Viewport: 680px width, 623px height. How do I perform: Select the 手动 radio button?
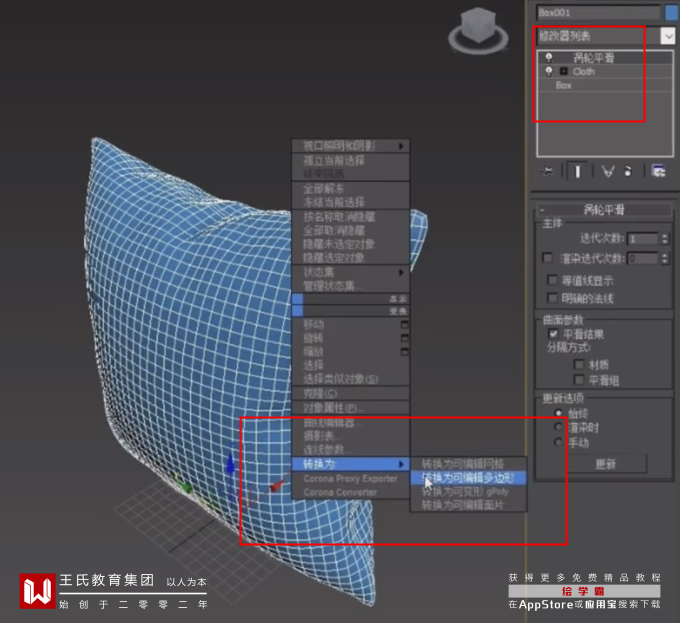pos(559,442)
